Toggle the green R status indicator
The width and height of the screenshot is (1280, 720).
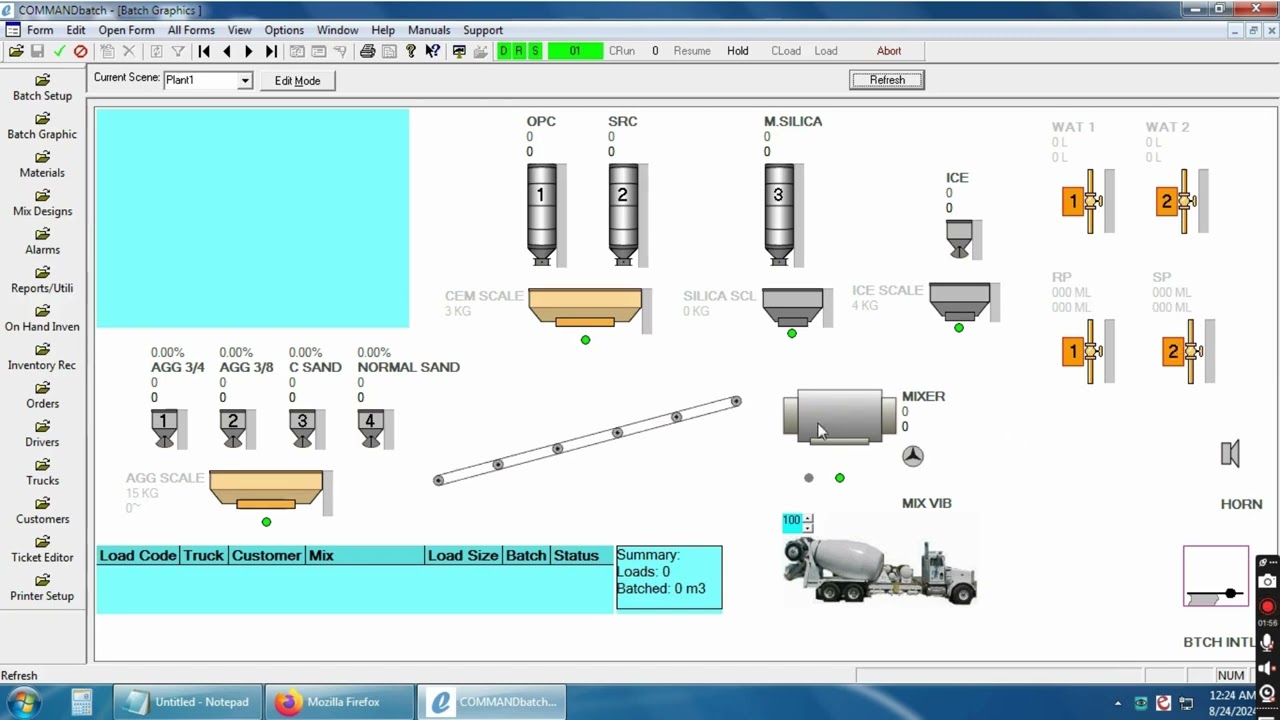(x=519, y=51)
